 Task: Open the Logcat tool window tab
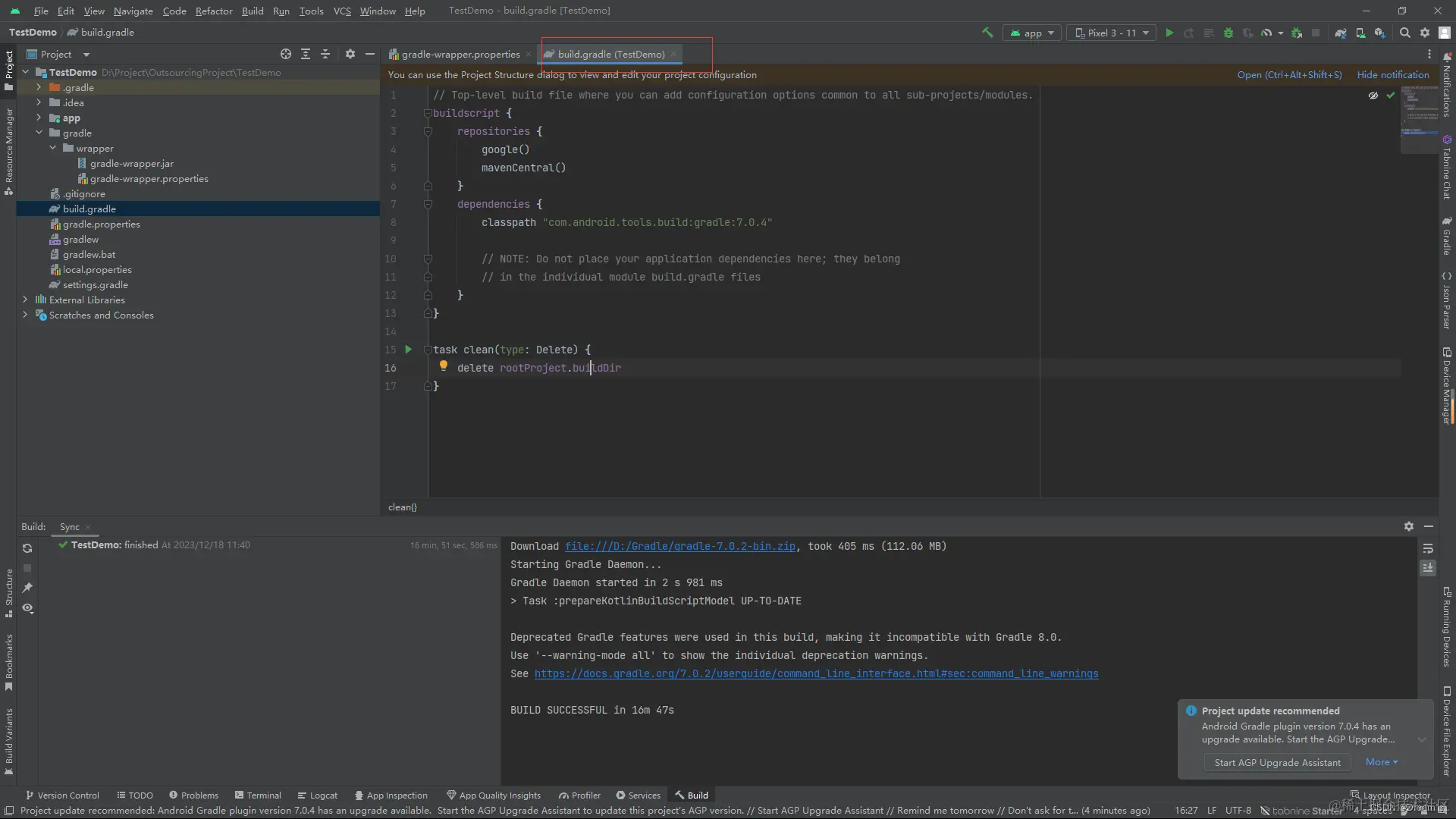(318, 795)
